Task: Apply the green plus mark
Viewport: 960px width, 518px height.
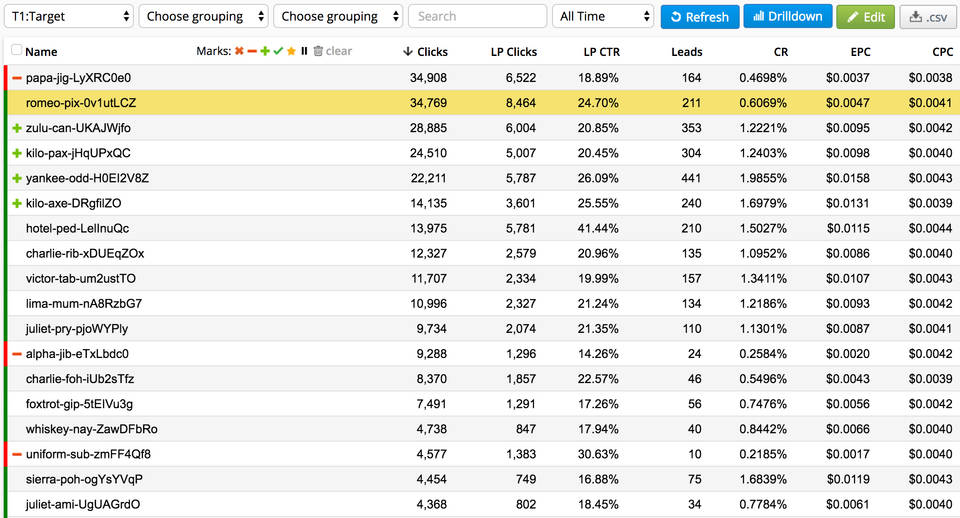Action: tap(265, 51)
